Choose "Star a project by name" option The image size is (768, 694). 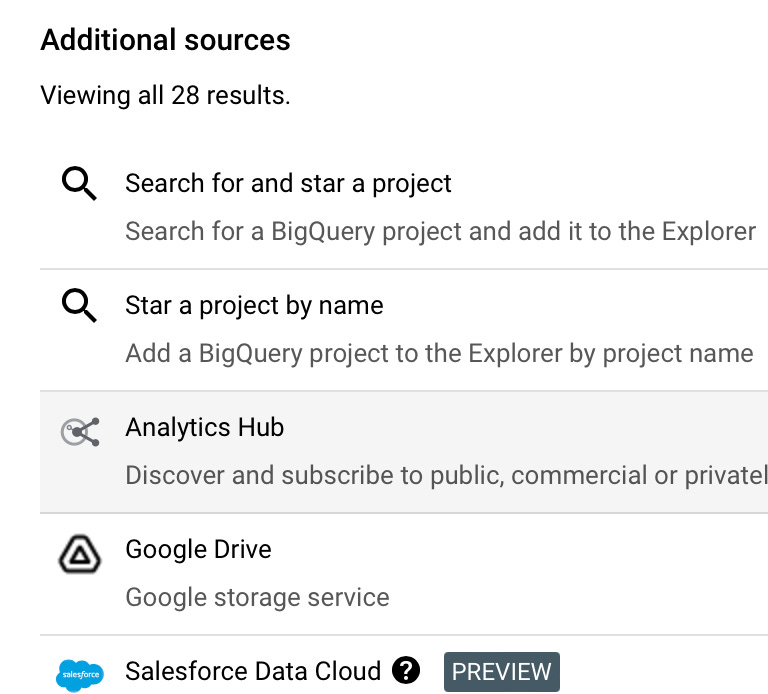coord(254,306)
